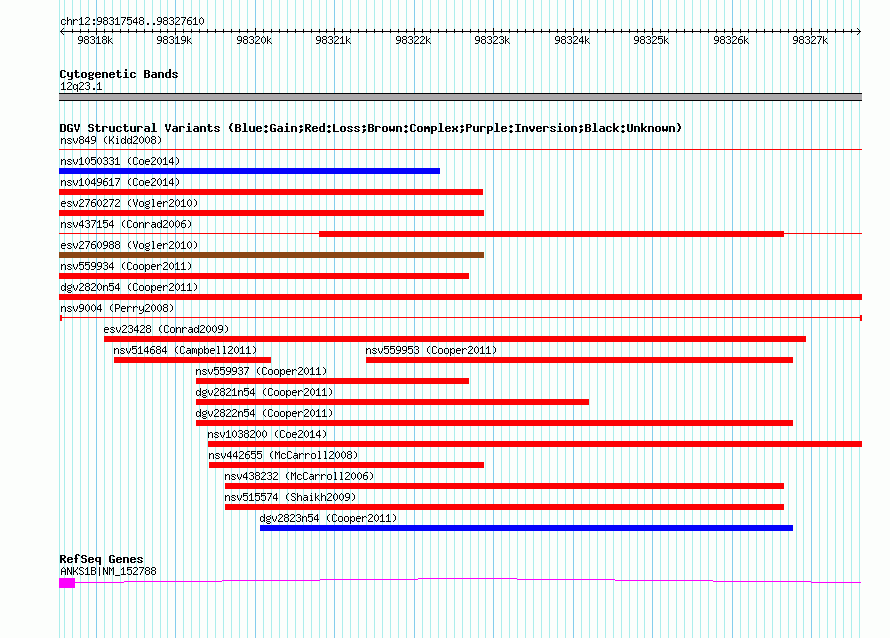Click the chr12:98317548..98327610 coordinate label
Image resolution: width=890 pixels, height=638 pixels.
132,21
